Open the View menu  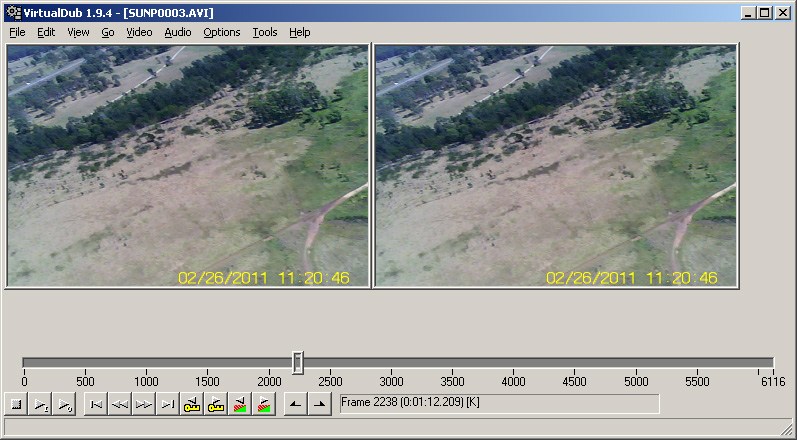pos(78,33)
